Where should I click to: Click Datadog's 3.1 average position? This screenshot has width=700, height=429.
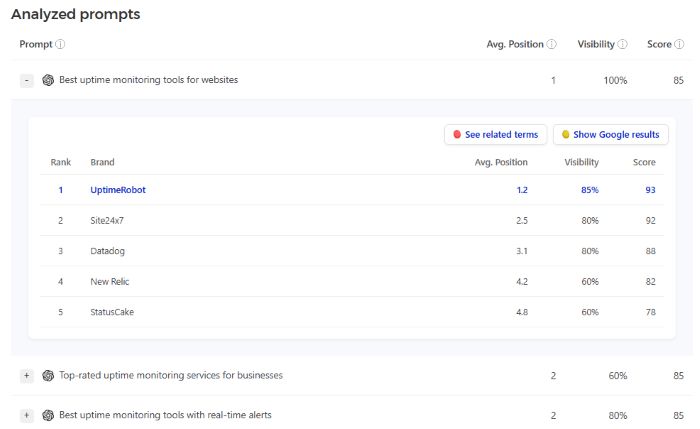[522, 251]
